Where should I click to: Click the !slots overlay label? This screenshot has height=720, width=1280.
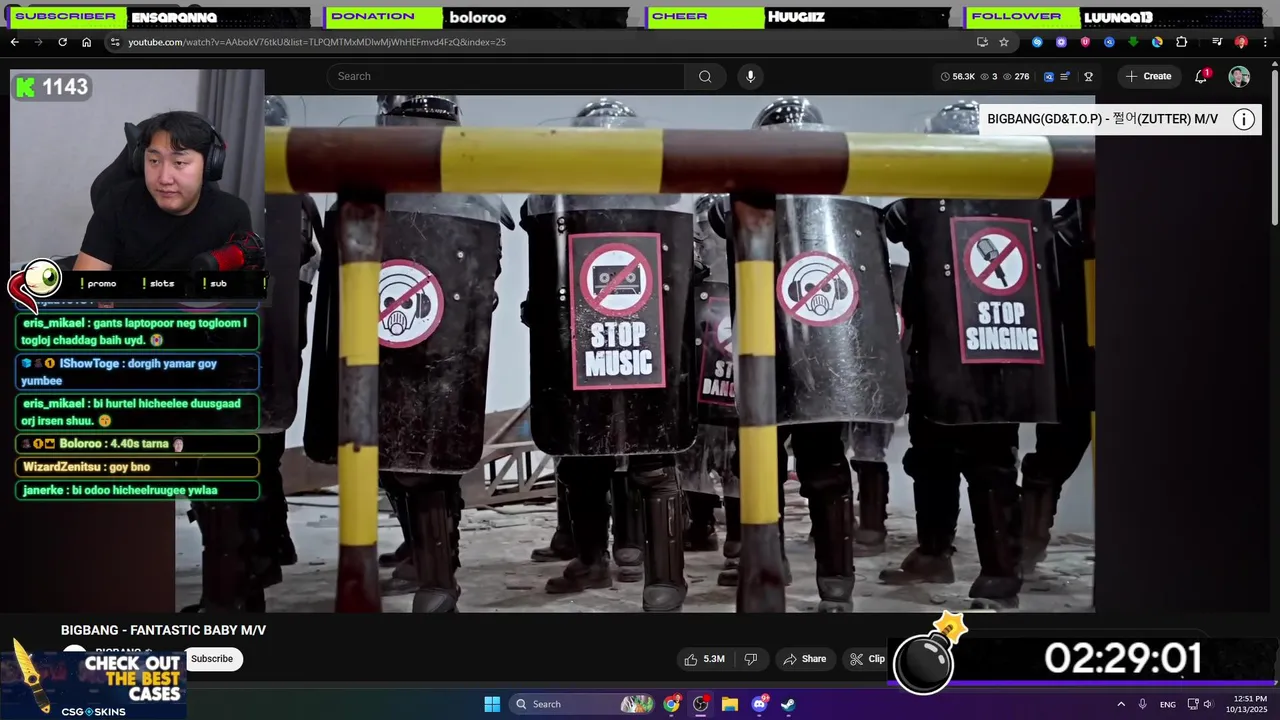click(x=158, y=283)
